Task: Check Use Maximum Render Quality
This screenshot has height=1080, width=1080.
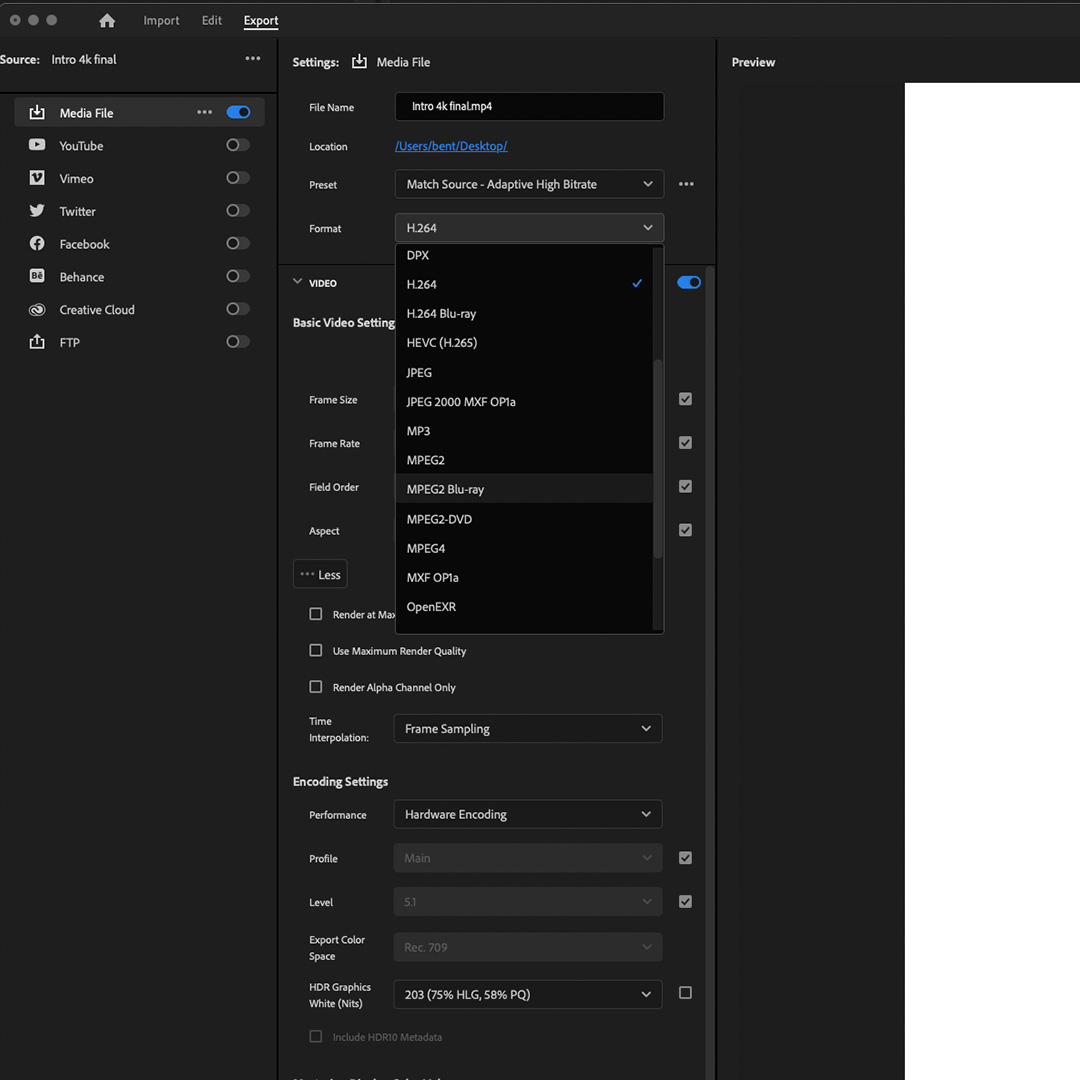Action: (x=315, y=651)
